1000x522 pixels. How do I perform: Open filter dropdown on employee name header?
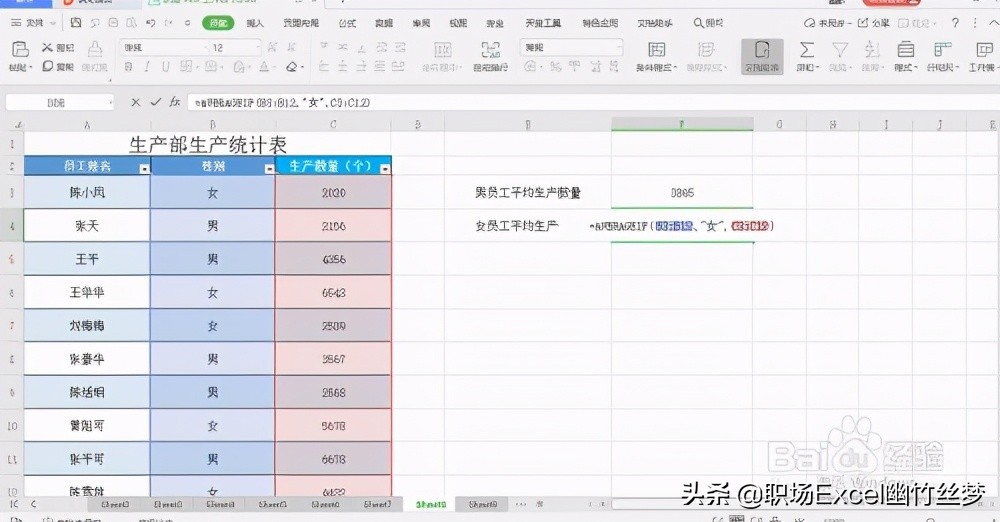click(x=144, y=168)
